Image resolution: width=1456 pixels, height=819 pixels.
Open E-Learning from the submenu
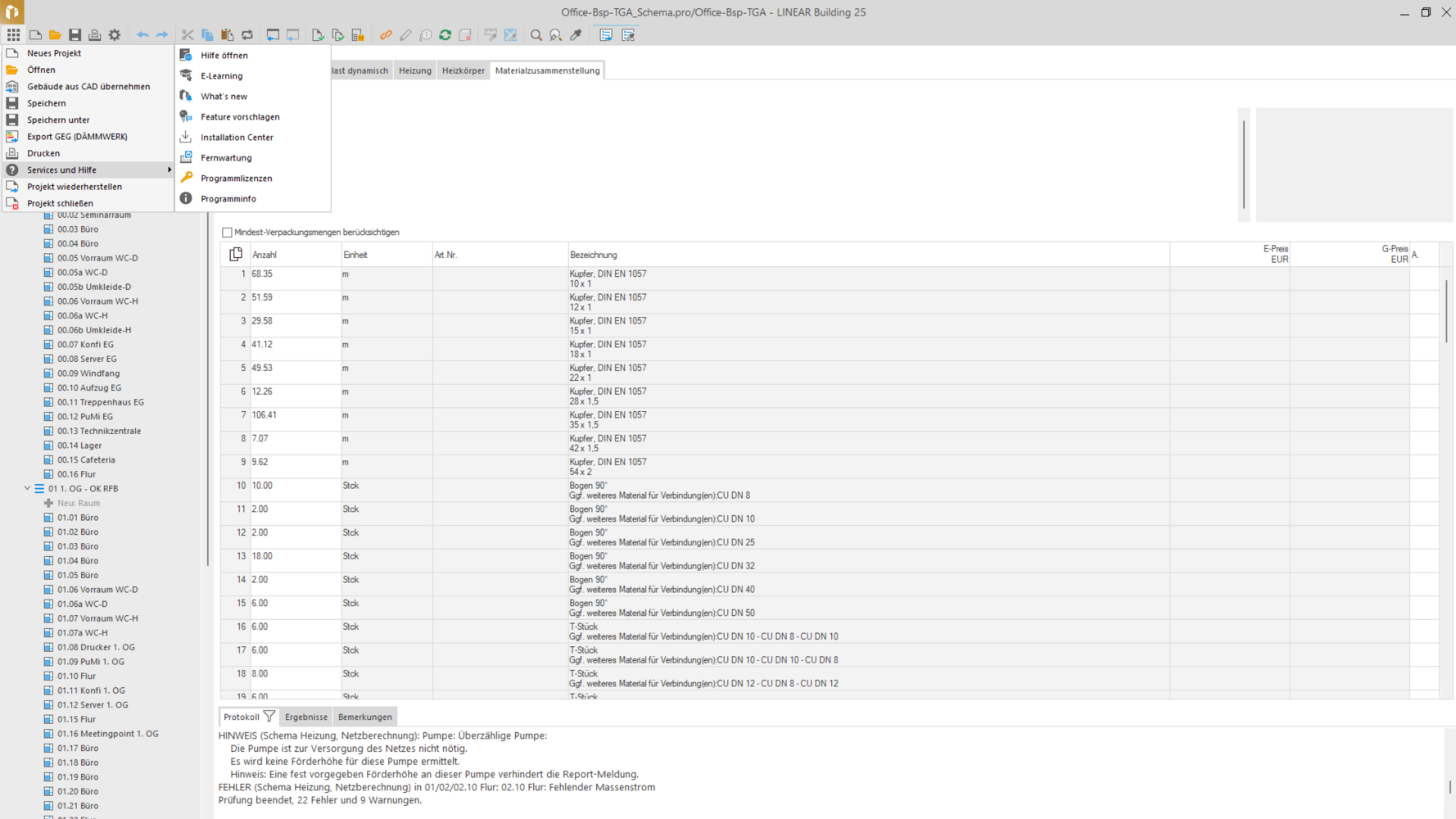253,76
